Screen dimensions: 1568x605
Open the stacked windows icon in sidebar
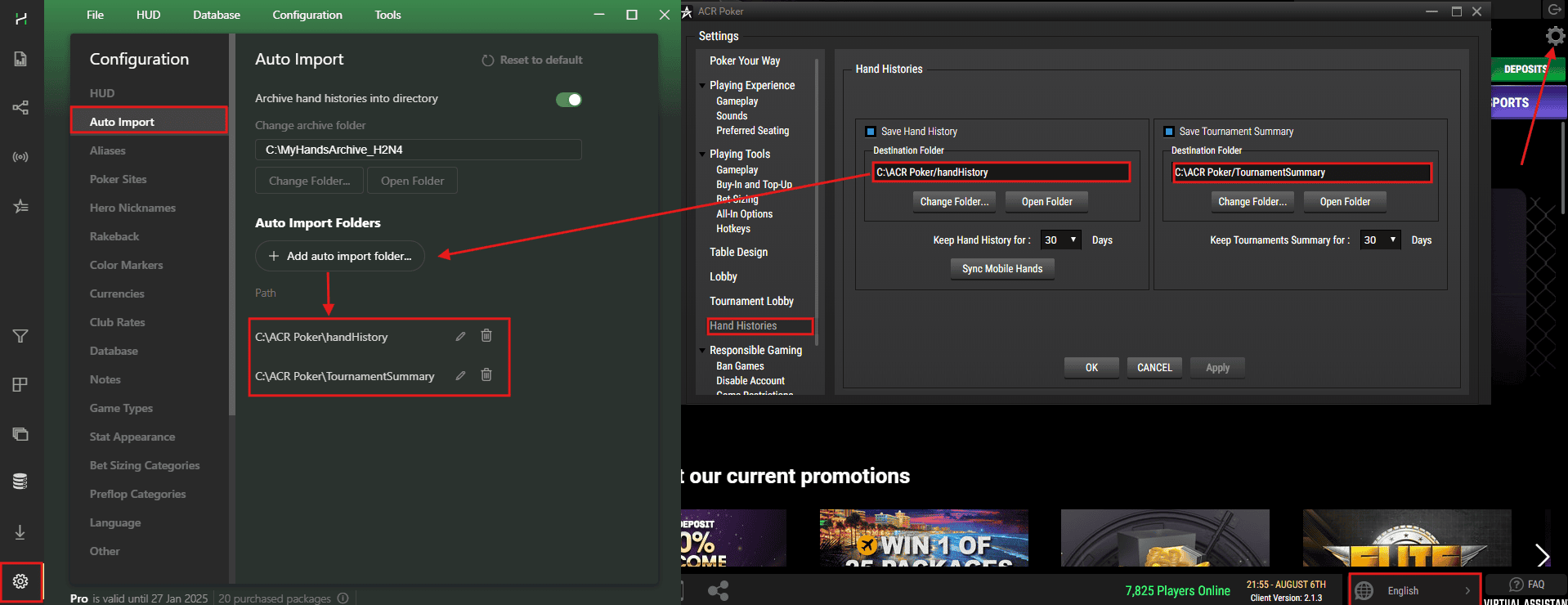[x=20, y=434]
